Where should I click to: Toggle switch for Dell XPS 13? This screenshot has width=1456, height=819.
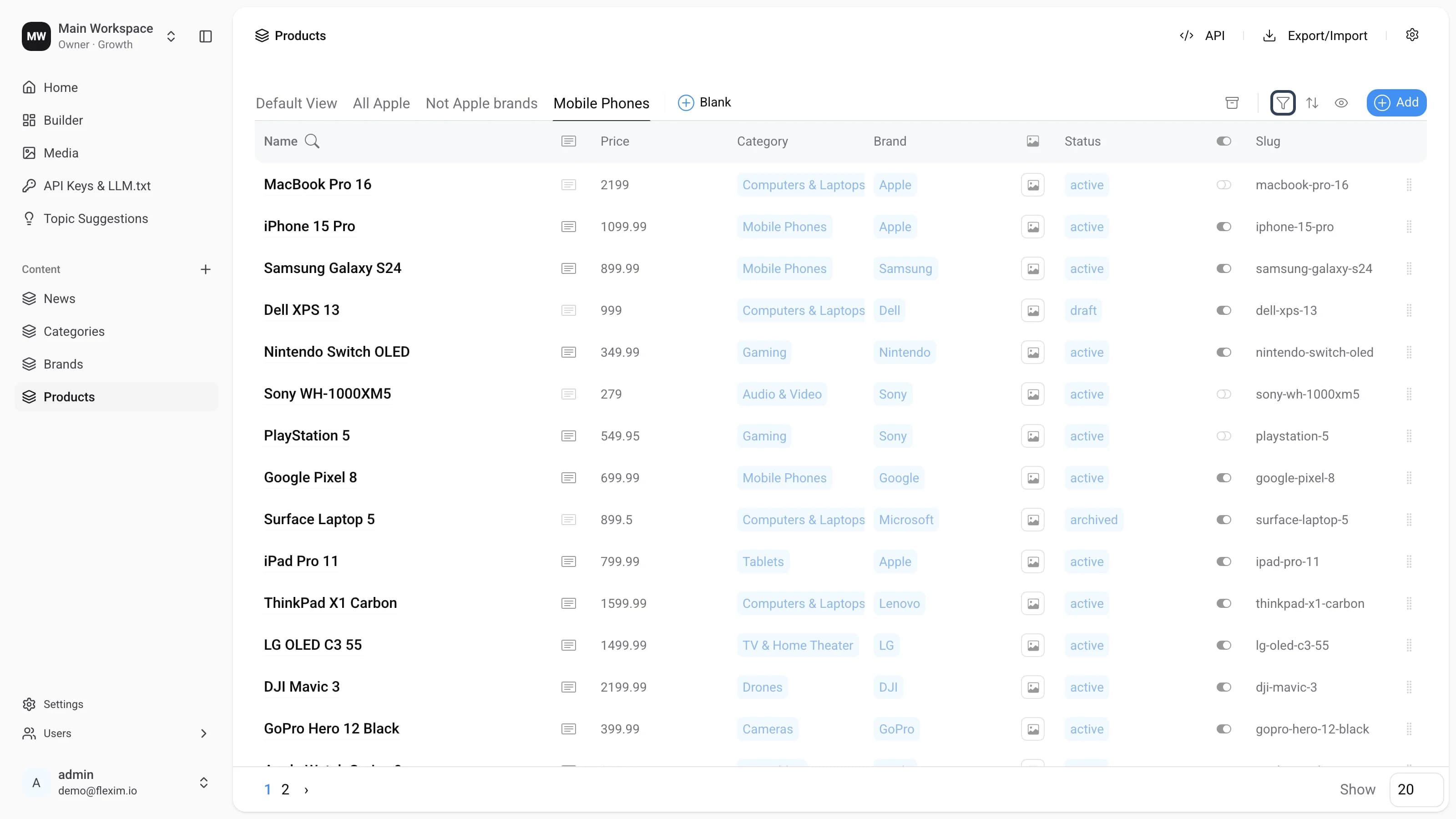1223,310
